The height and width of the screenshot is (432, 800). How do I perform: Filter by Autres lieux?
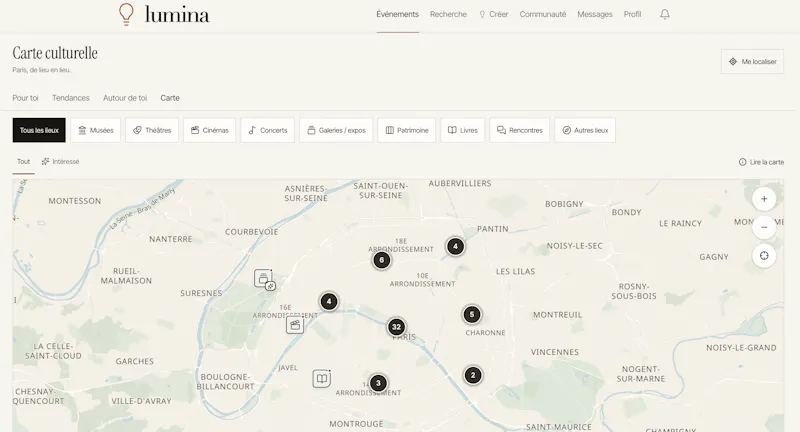point(585,130)
